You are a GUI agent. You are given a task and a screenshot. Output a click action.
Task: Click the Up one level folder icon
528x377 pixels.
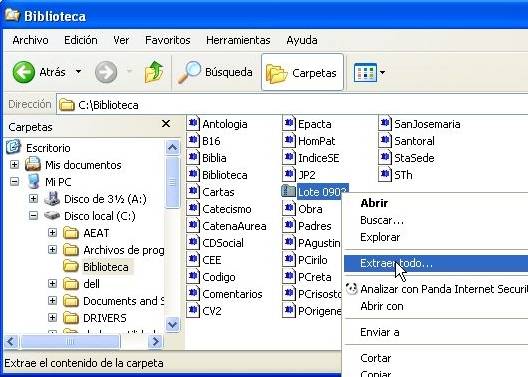(154, 72)
